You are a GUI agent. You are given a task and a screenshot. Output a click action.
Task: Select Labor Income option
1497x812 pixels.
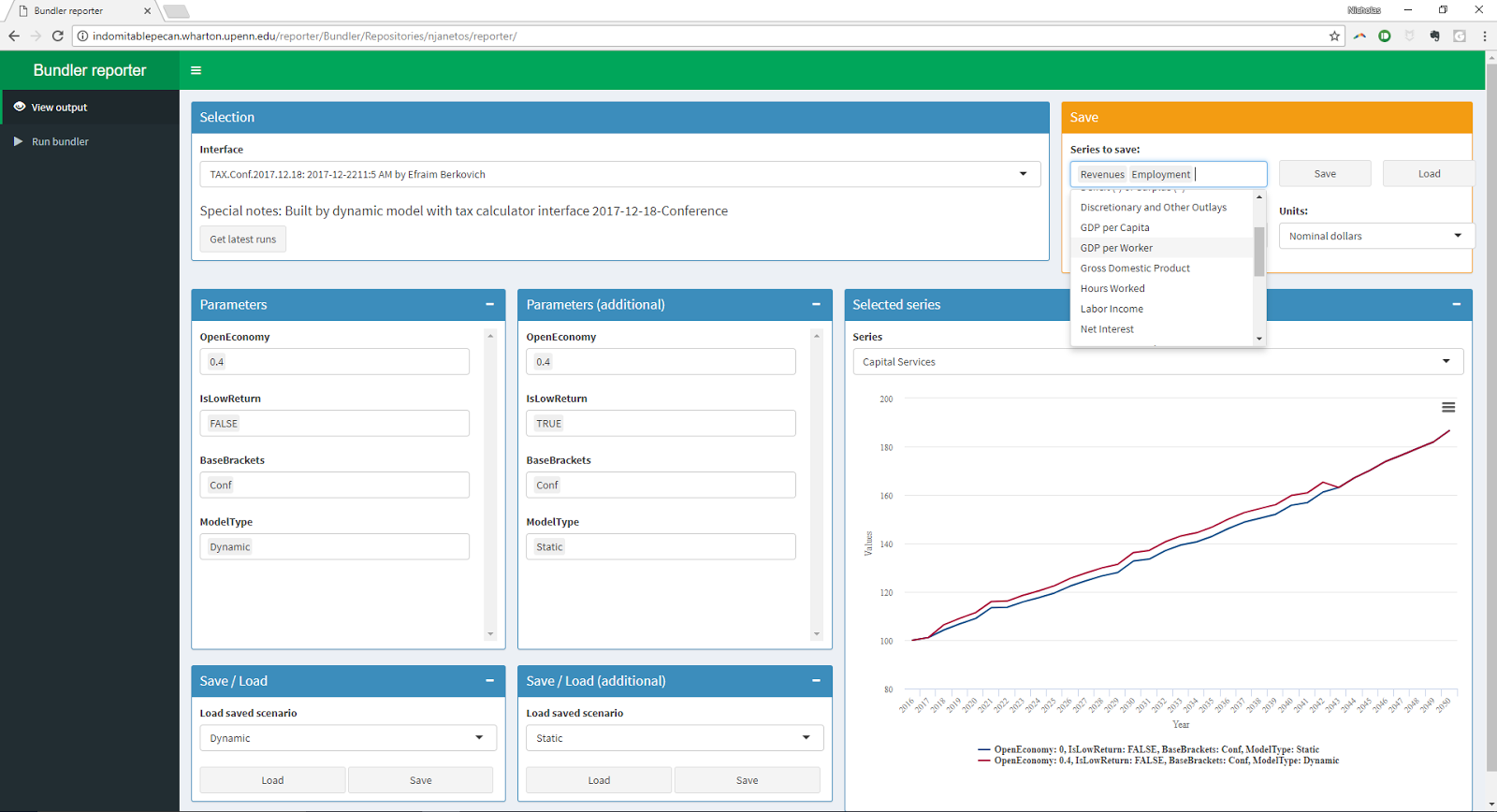(x=1161, y=309)
